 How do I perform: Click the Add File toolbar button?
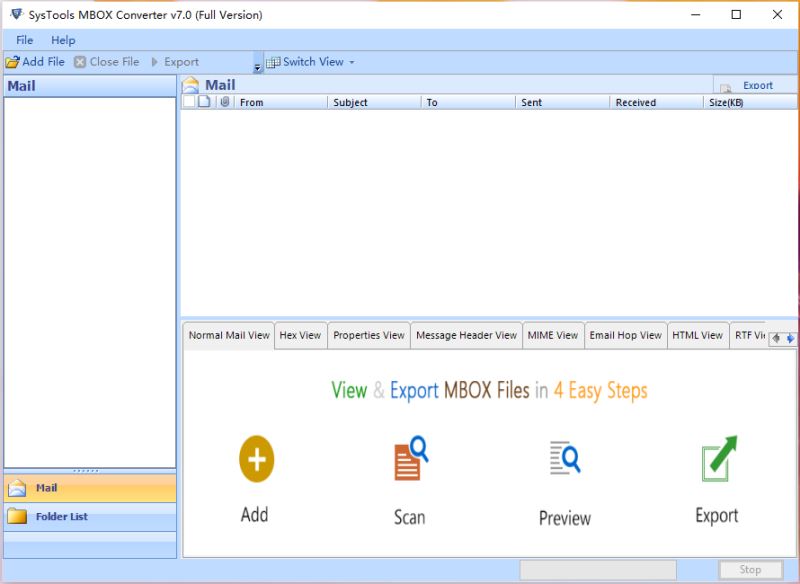coord(35,62)
